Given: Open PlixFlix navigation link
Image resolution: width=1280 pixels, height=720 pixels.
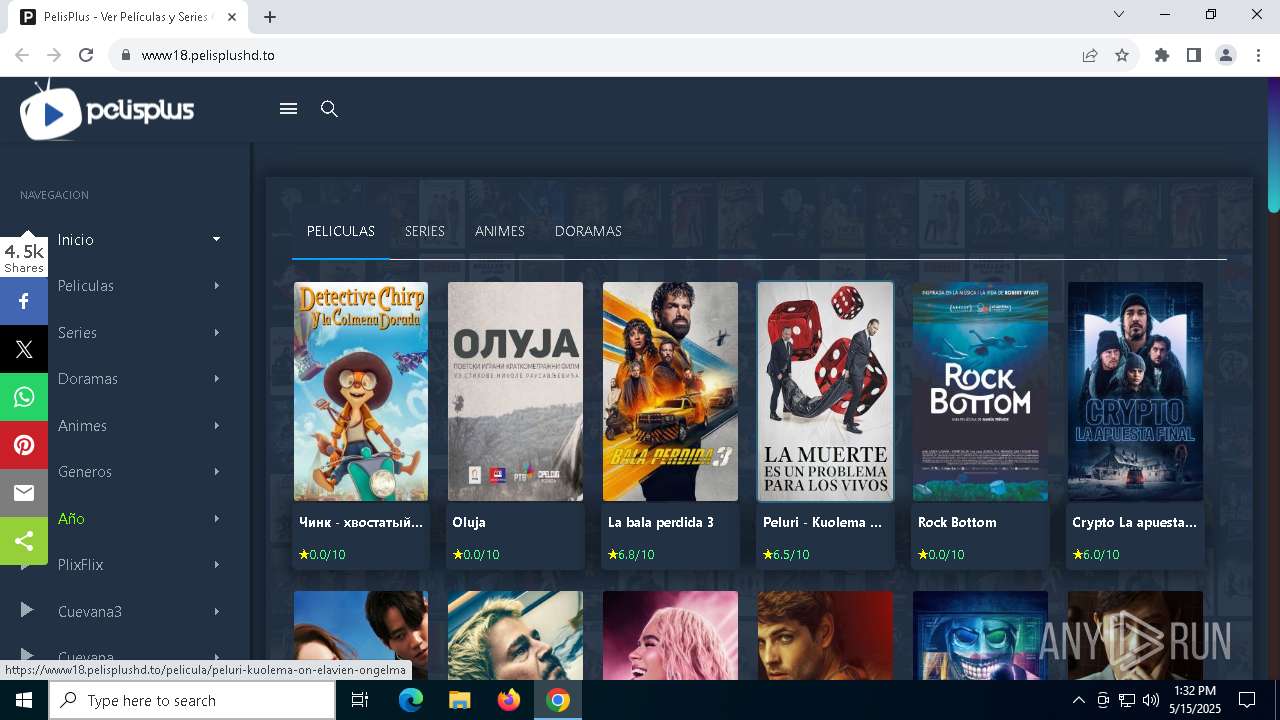Looking at the screenshot, I should pos(81,565).
